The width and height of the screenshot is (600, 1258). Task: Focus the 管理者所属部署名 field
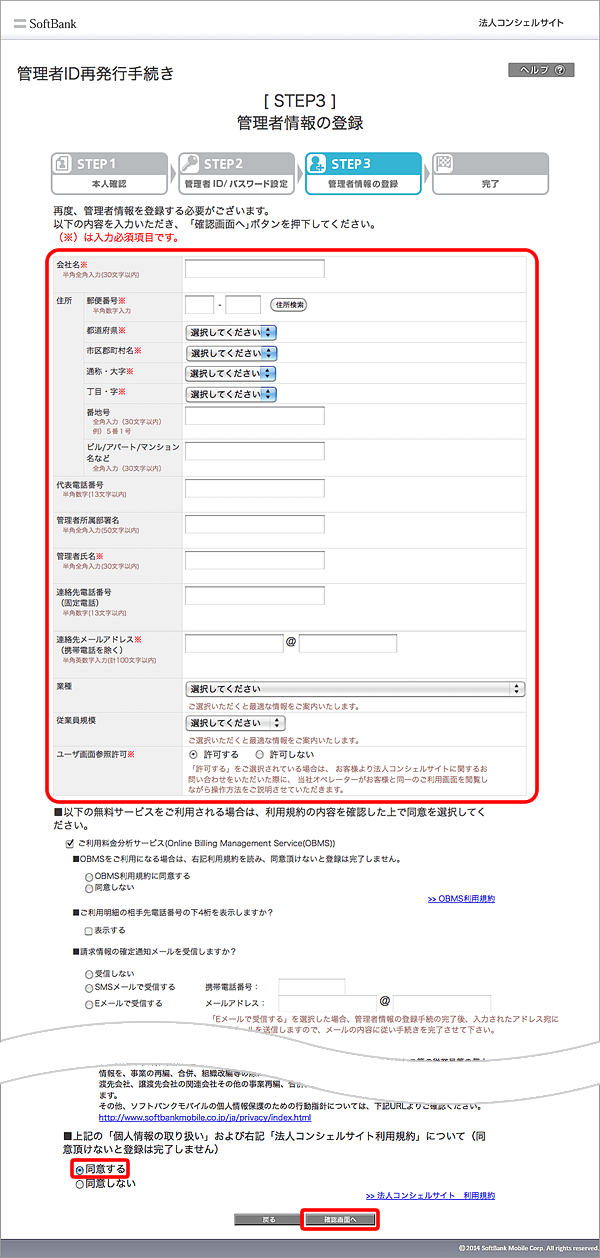click(x=255, y=524)
